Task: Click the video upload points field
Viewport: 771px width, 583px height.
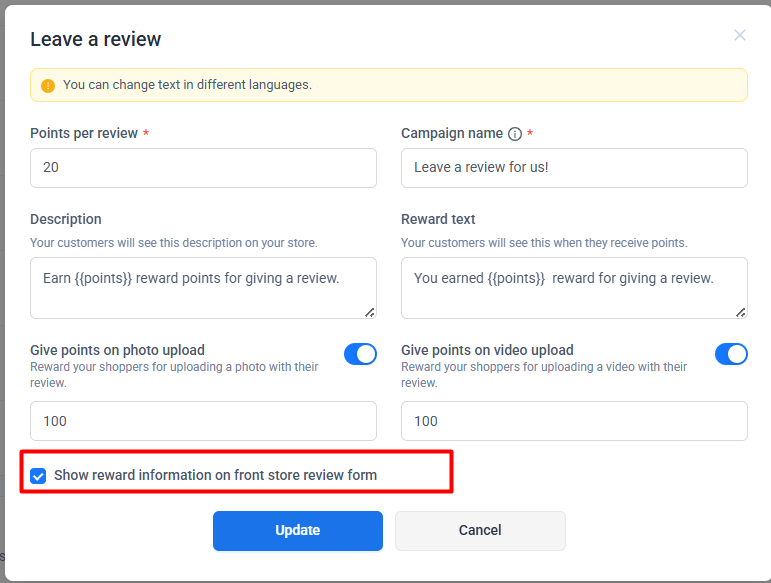Action: tap(574, 421)
